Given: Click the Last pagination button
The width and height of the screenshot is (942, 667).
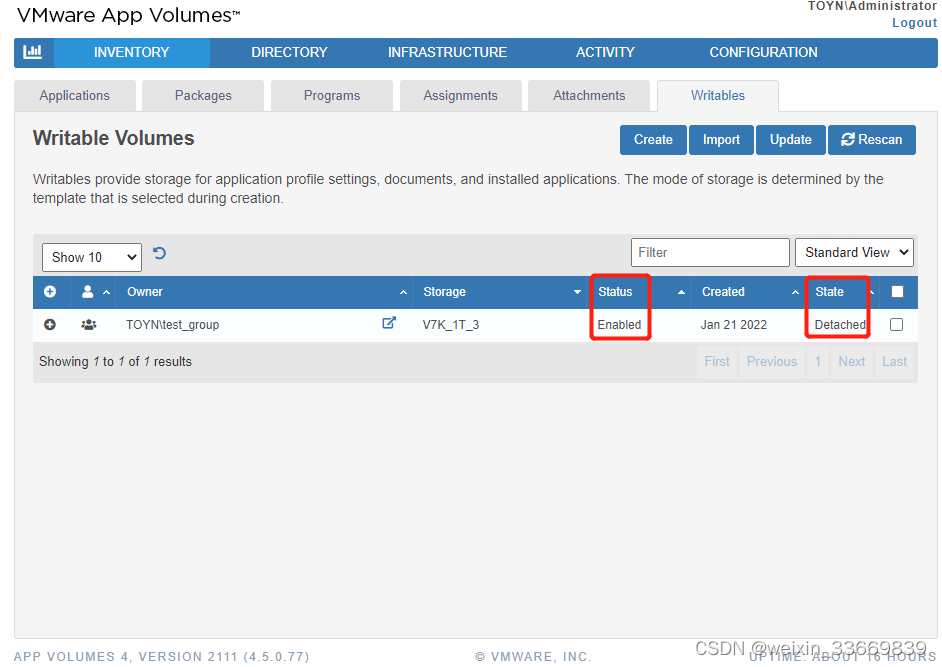Looking at the screenshot, I should point(894,361).
